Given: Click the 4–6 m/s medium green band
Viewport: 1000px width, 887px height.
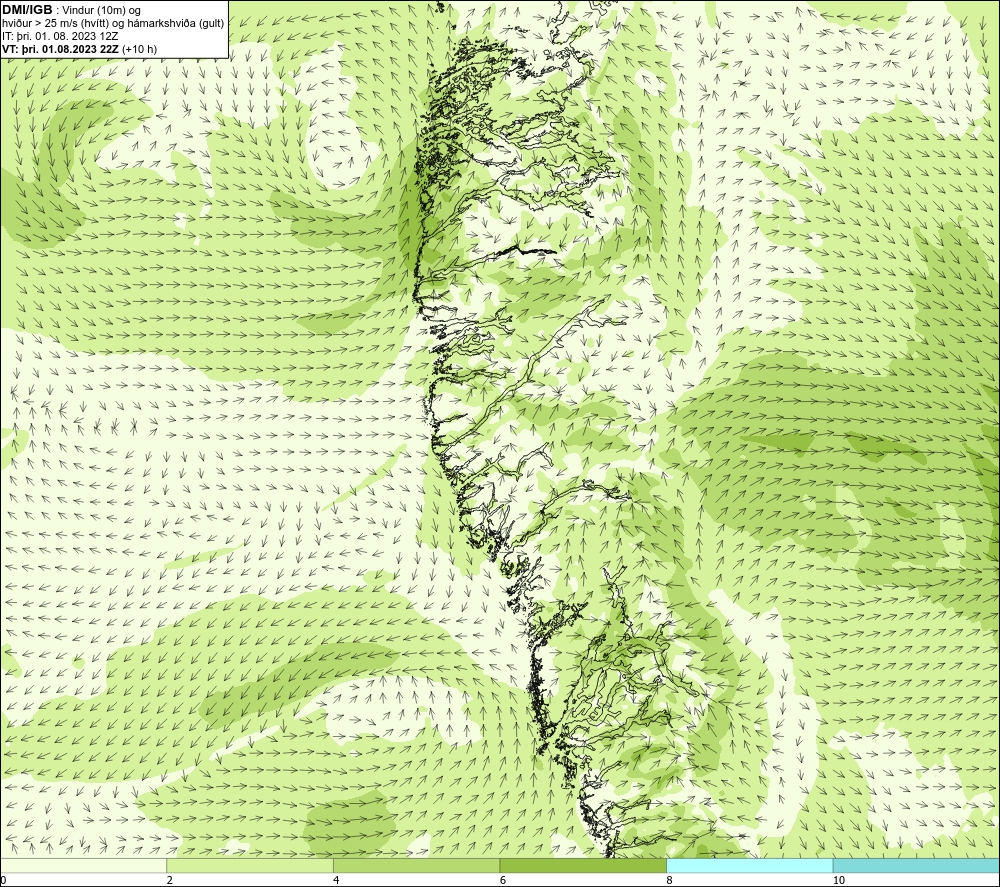Looking at the screenshot, I should [x=416, y=865].
